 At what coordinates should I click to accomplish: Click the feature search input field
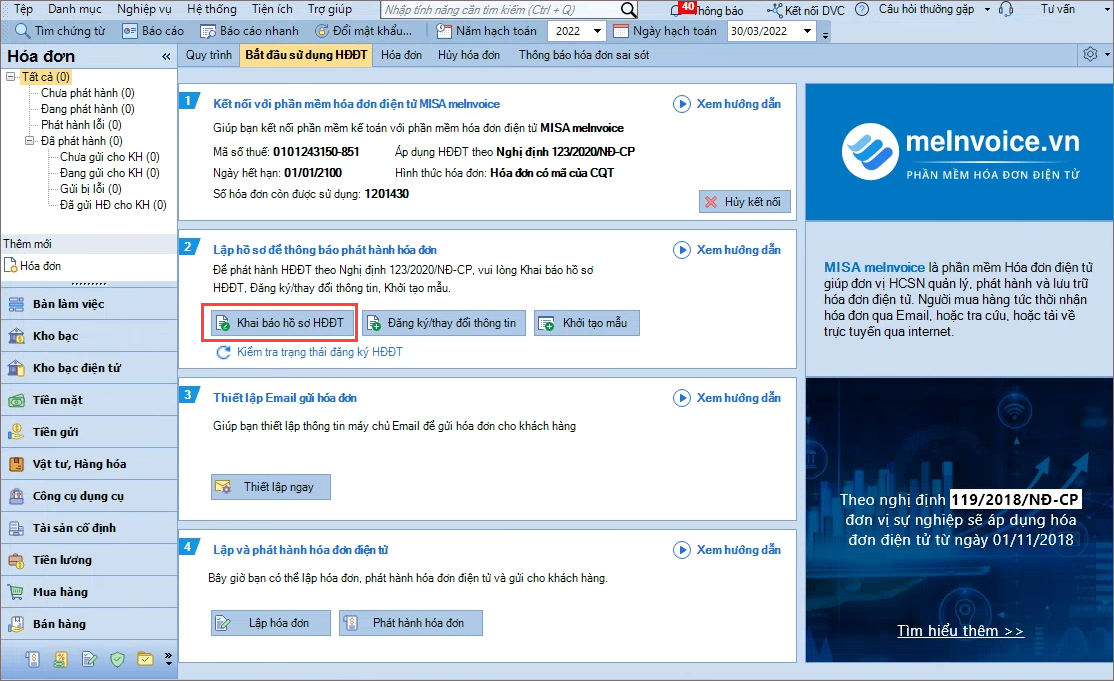tap(498, 9)
